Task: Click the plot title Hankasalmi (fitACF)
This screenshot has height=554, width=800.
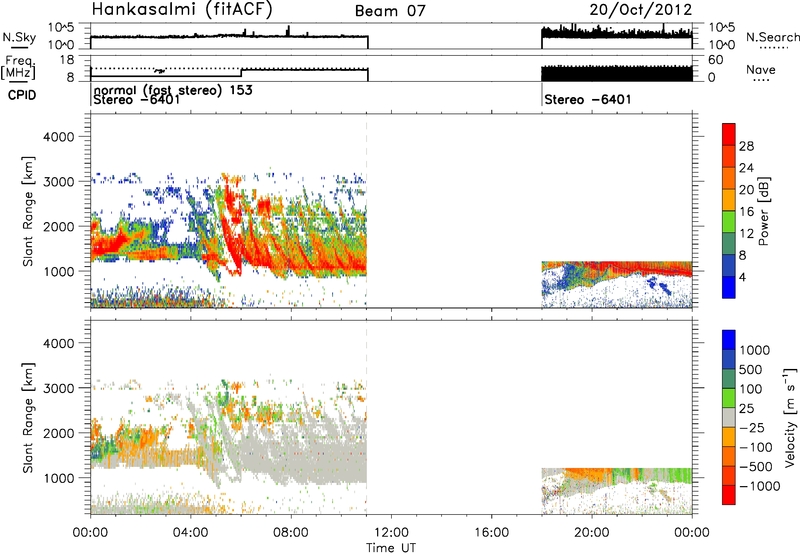Action: point(182,9)
